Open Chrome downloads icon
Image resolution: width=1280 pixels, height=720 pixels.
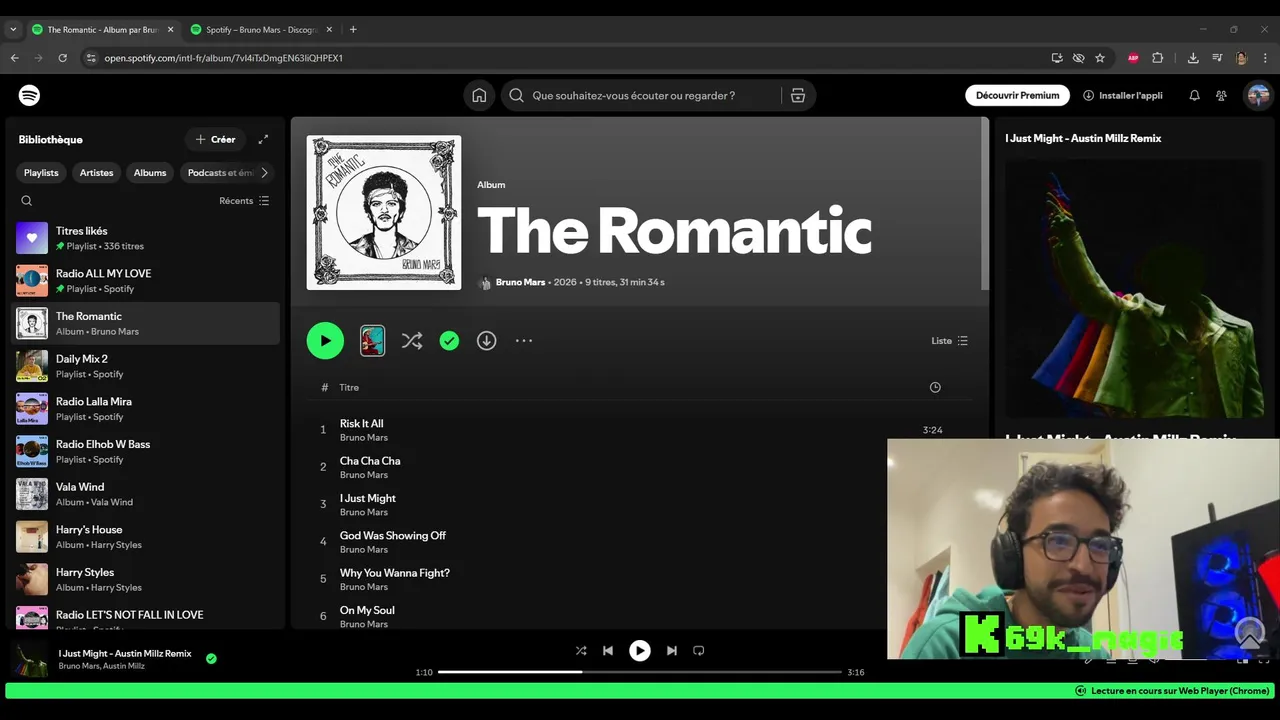[1193, 58]
